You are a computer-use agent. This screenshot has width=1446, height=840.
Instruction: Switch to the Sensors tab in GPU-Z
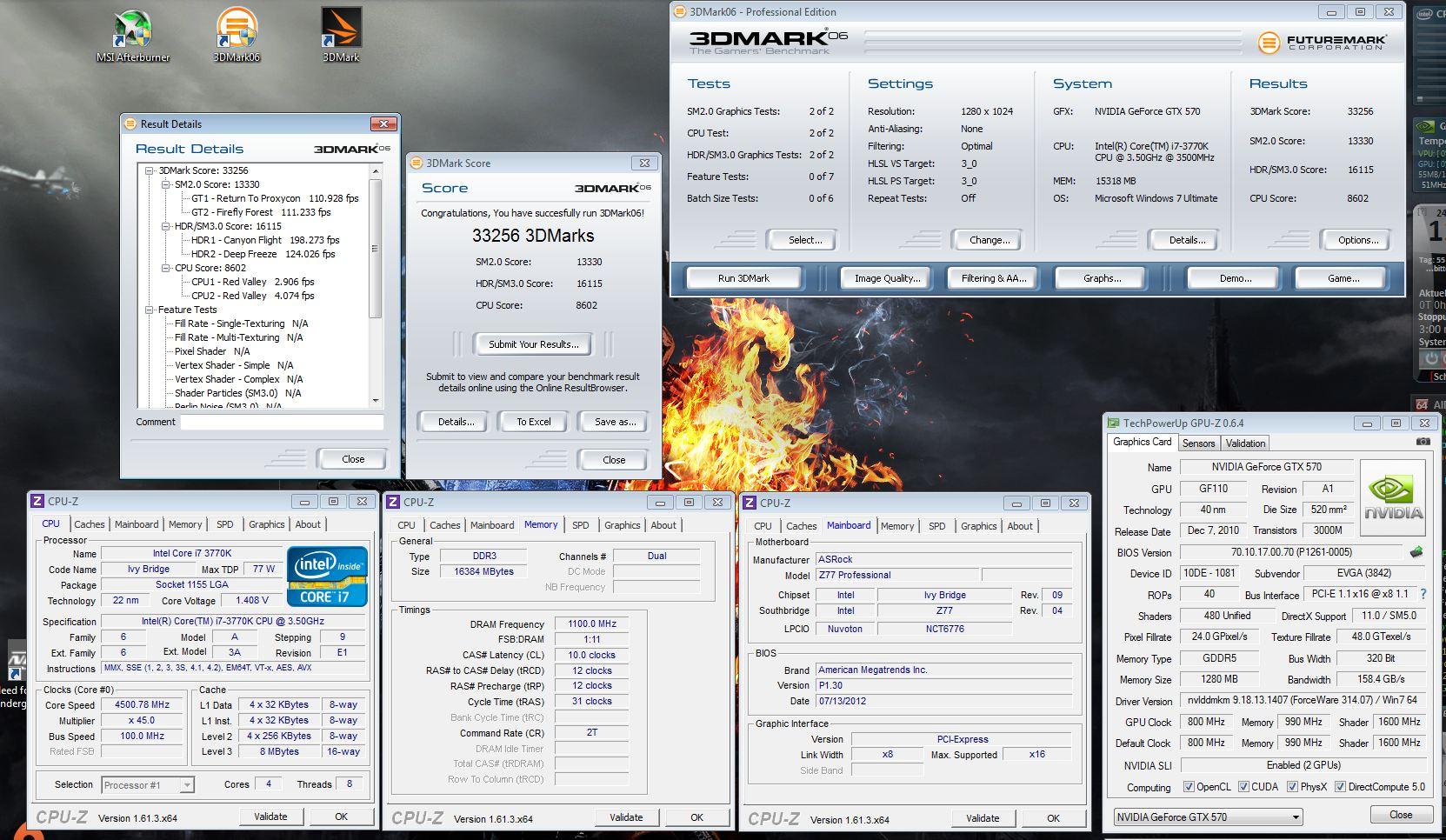[x=1198, y=443]
